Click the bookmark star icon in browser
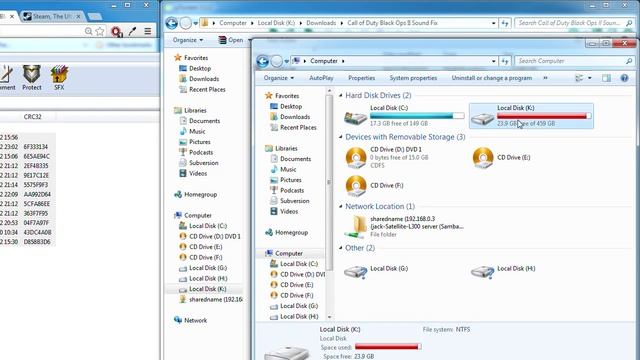The height and width of the screenshot is (360, 640). (100, 31)
